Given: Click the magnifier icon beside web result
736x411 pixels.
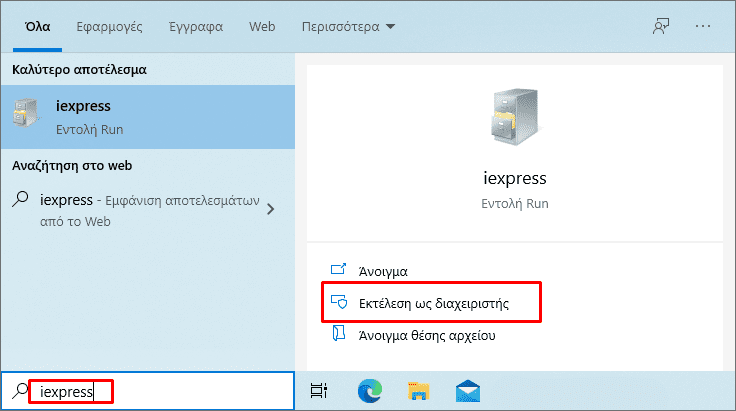Looking at the screenshot, I should 20,199.
